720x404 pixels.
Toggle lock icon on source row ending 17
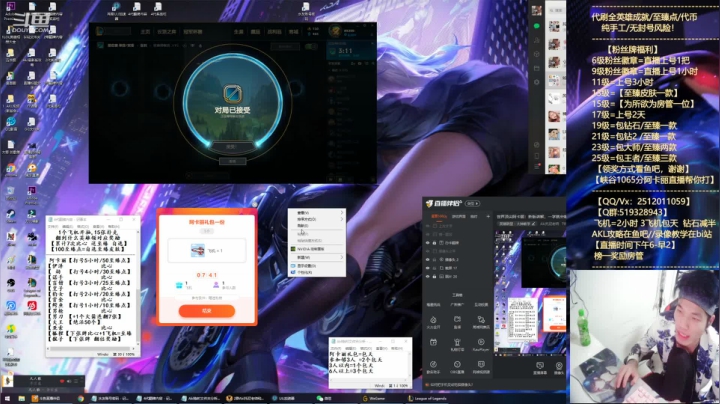pos(434,268)
